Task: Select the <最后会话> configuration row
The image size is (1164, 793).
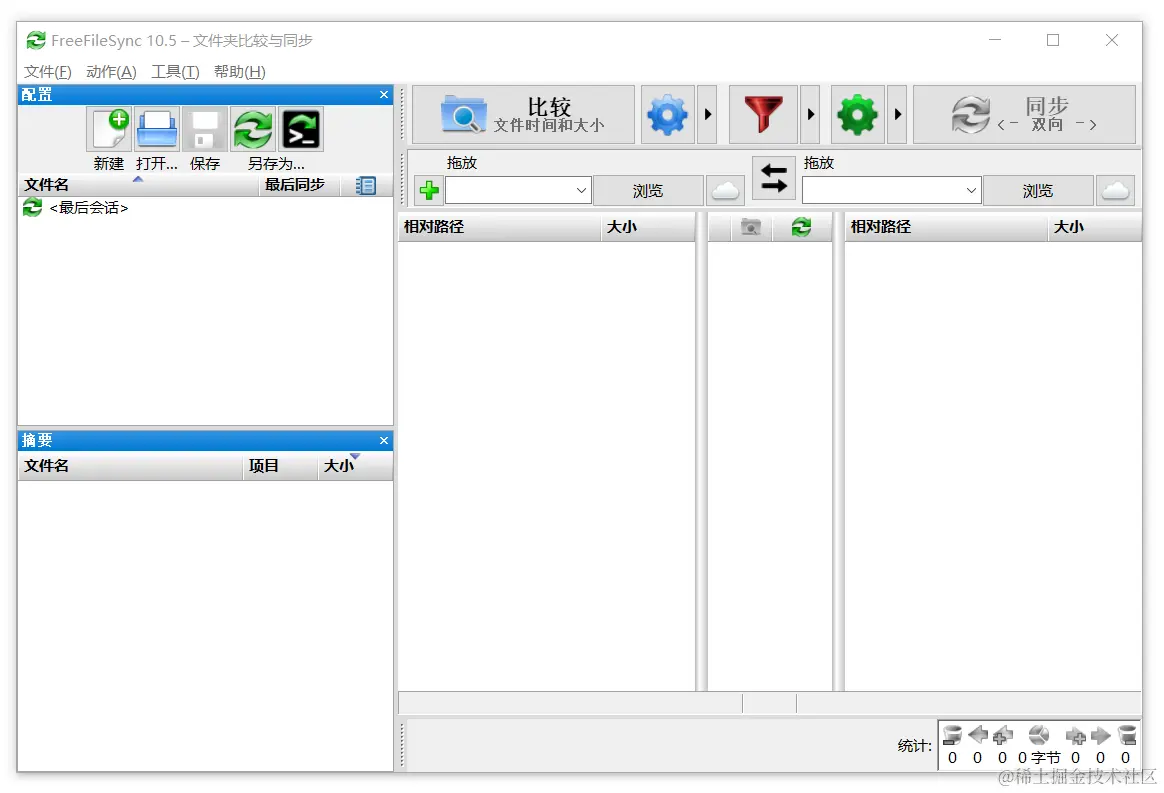Action: 205,208
